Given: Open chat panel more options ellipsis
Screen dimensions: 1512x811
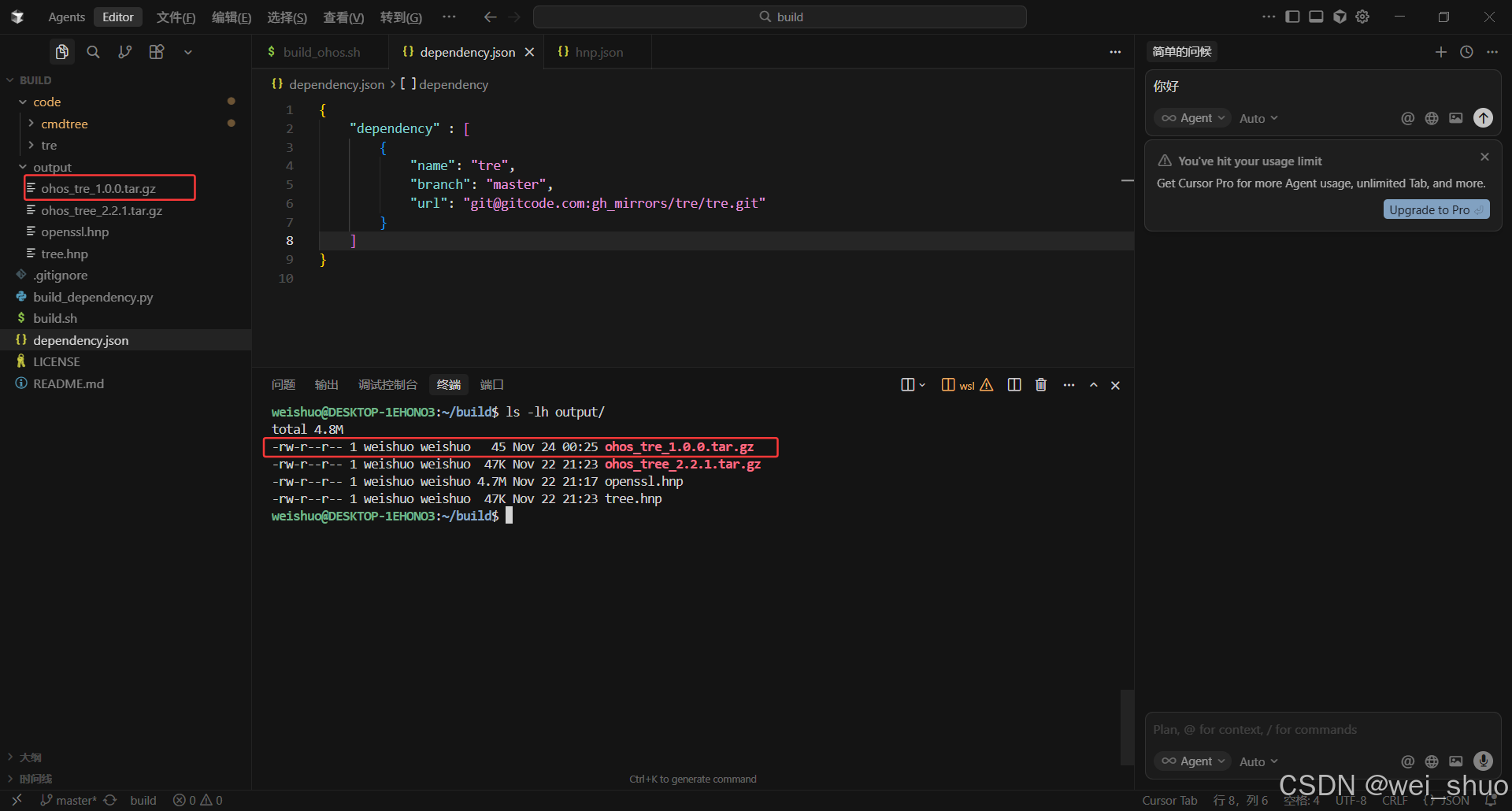Looking at the screenshot, I should pyautogui.click(x=1492, y=52).
